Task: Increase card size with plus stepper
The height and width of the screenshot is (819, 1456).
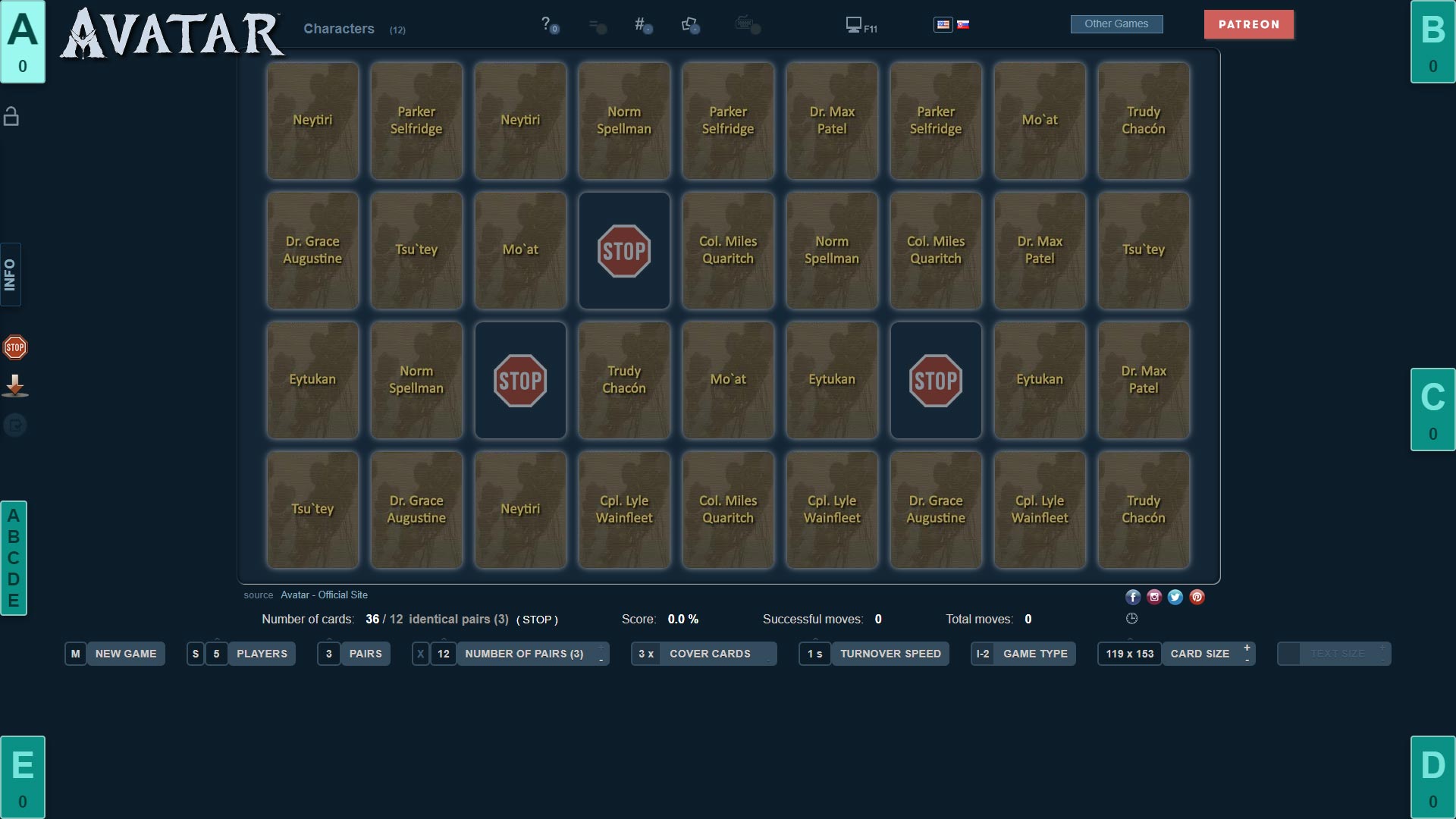Action: (1247, 648)
